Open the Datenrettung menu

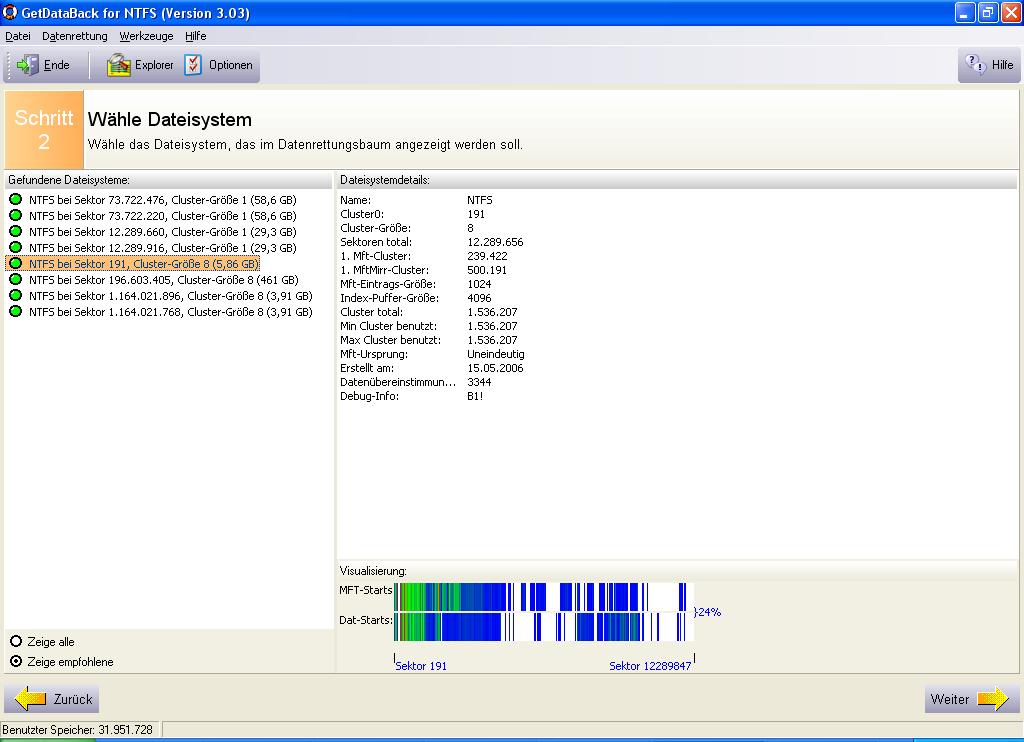(x=74, y=36)
